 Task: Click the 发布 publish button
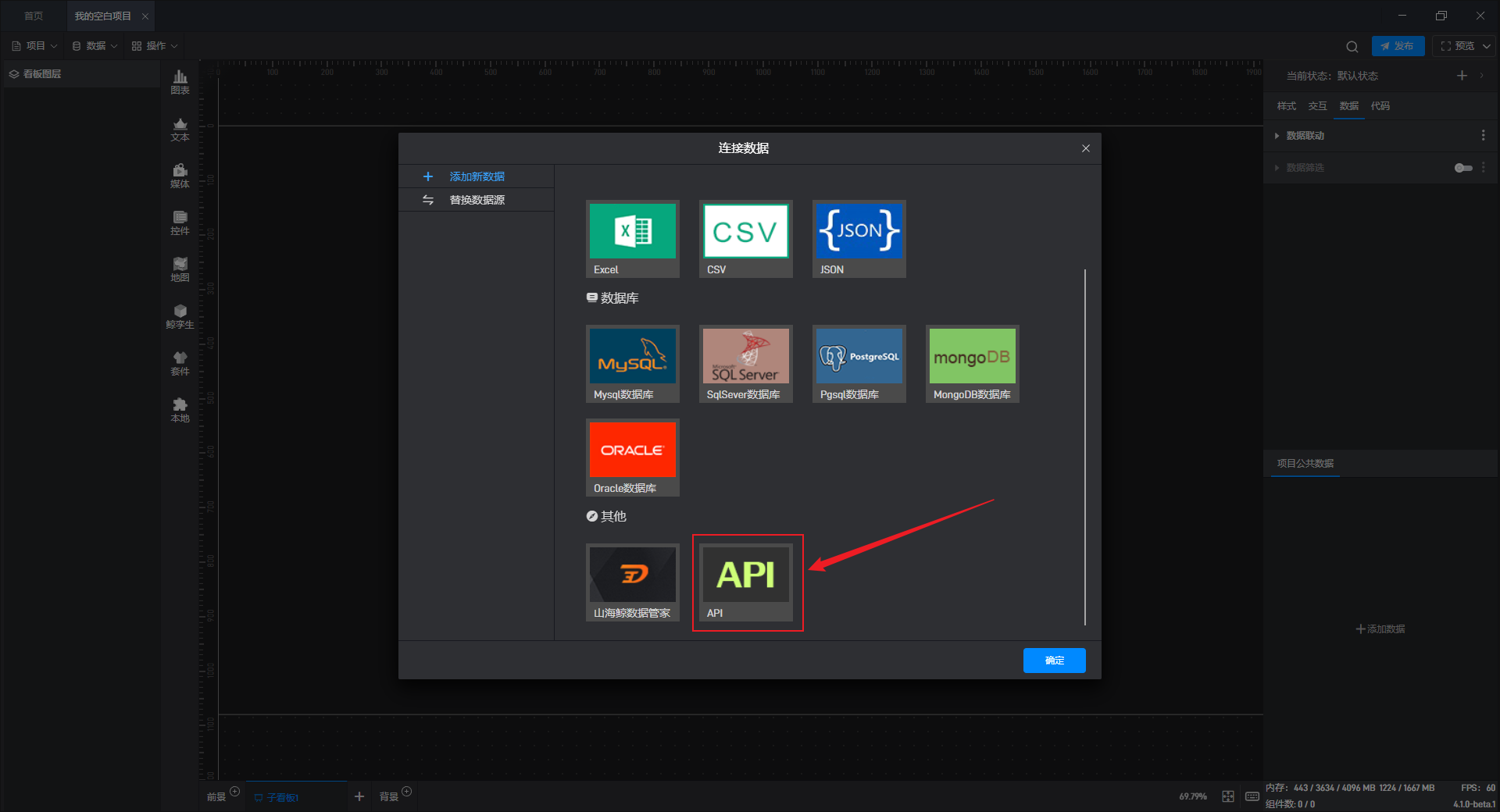1397,46
